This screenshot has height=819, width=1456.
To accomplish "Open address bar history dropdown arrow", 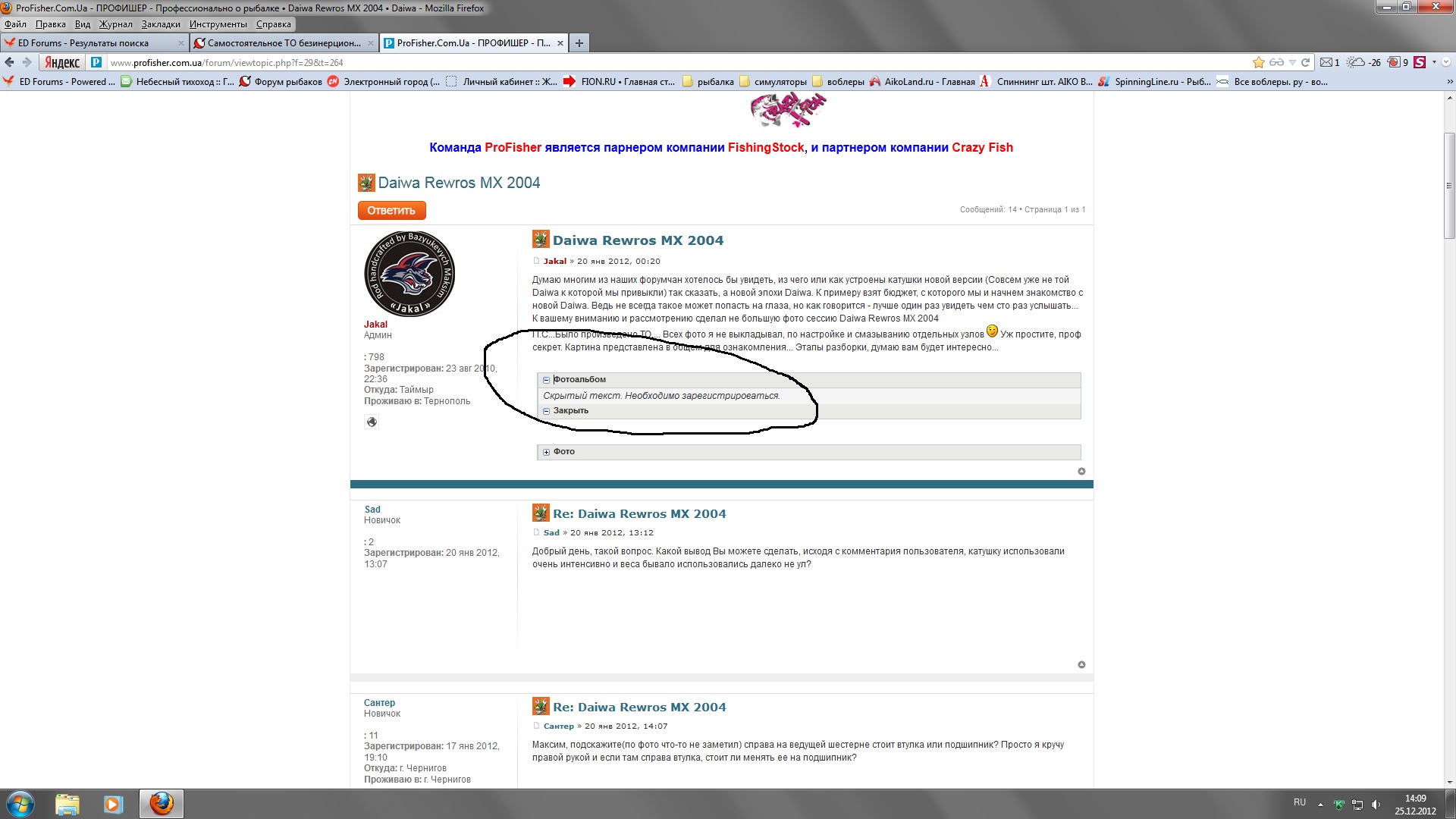I will click(1292, 62).
